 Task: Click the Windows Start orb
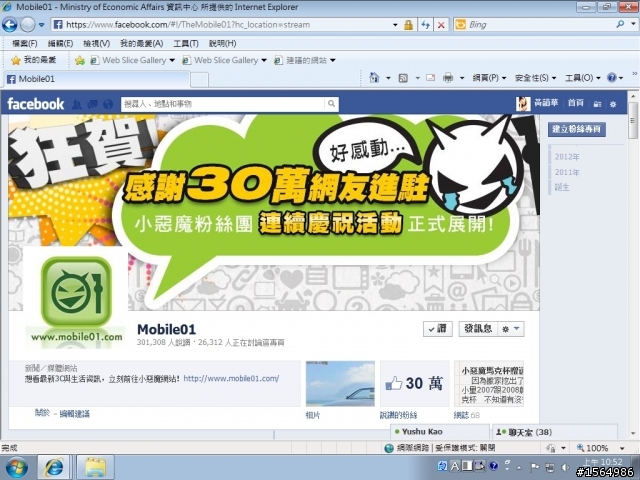click(17, 467)
